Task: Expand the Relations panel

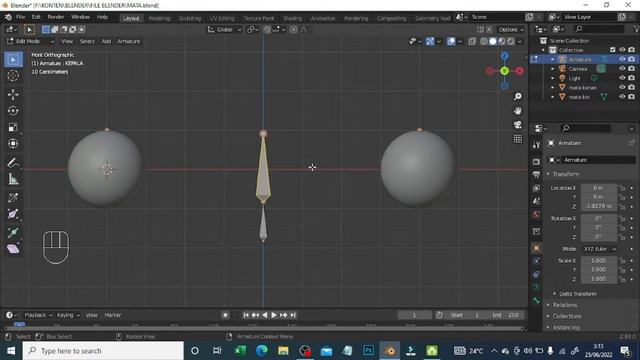Action: 565,305
